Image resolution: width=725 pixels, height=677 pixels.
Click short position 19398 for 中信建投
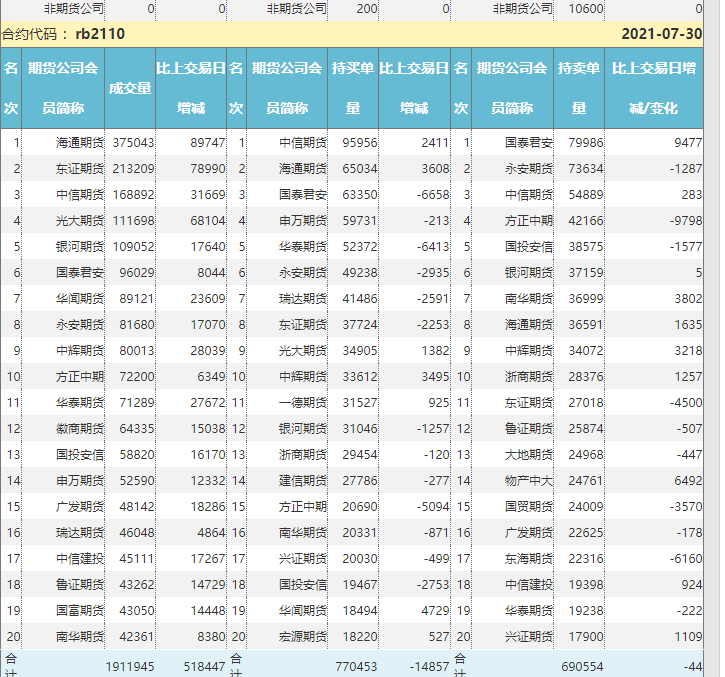coord(586,585)
